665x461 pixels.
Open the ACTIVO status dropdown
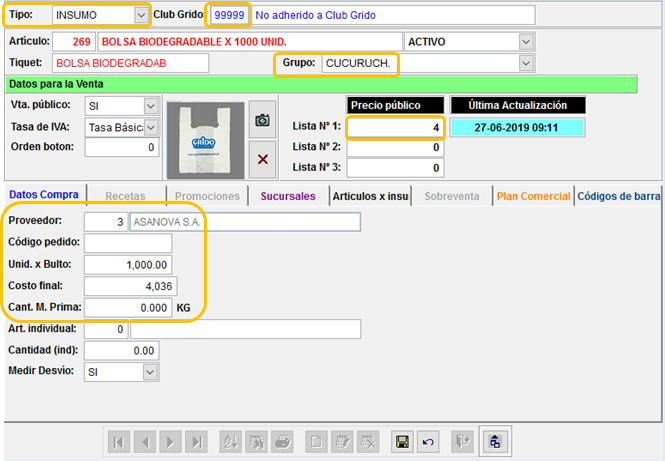(x=526, y=41)
